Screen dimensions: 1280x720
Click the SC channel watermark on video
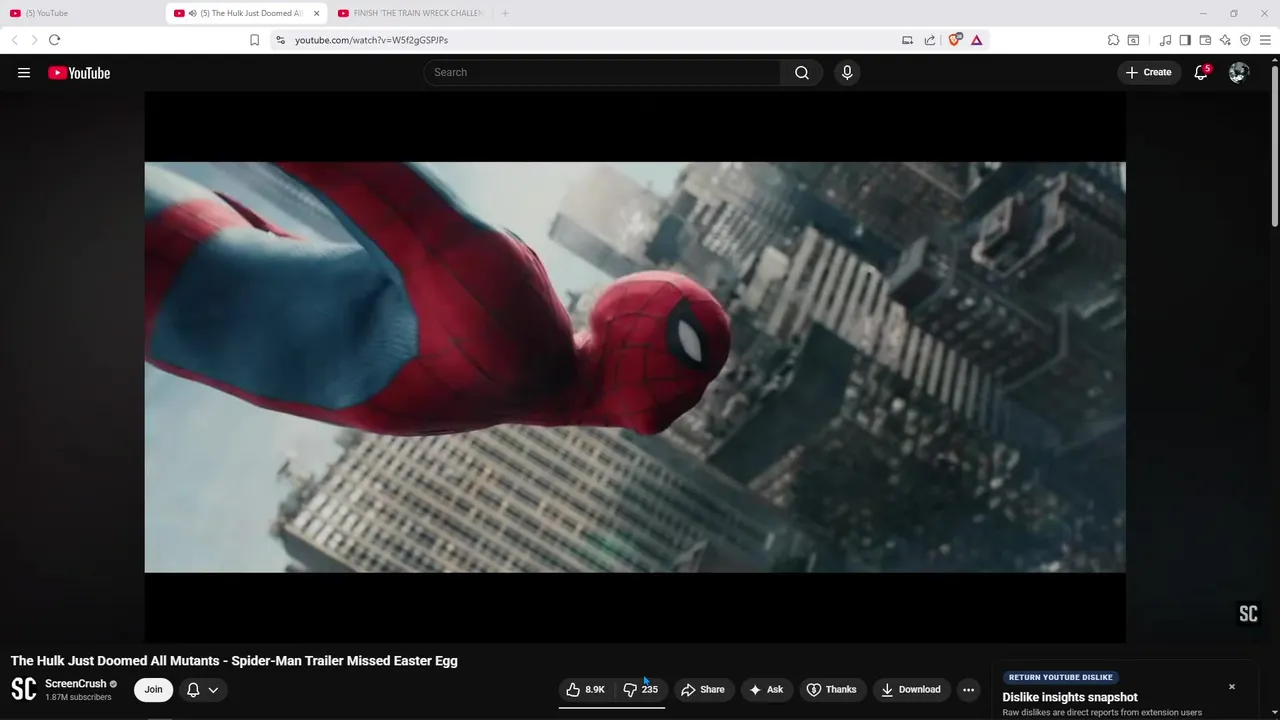click(1248, 614)
